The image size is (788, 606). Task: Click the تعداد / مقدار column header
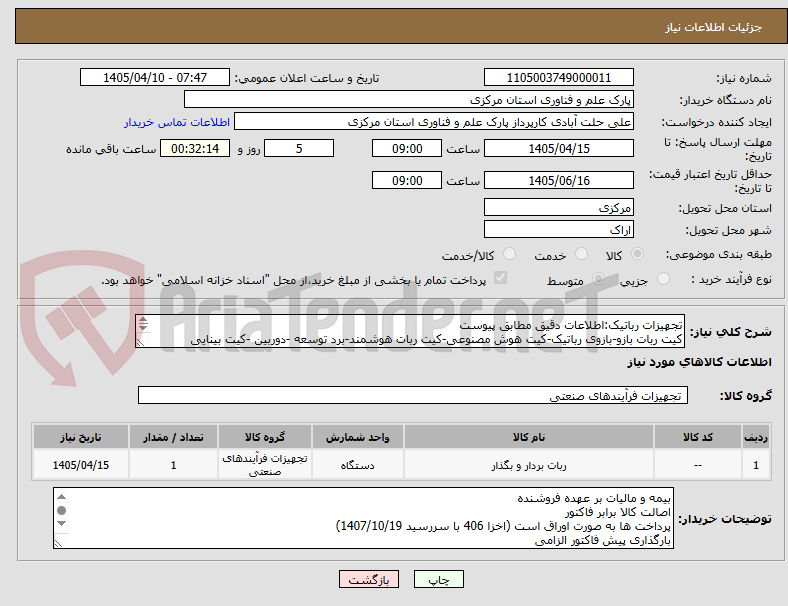173,437
